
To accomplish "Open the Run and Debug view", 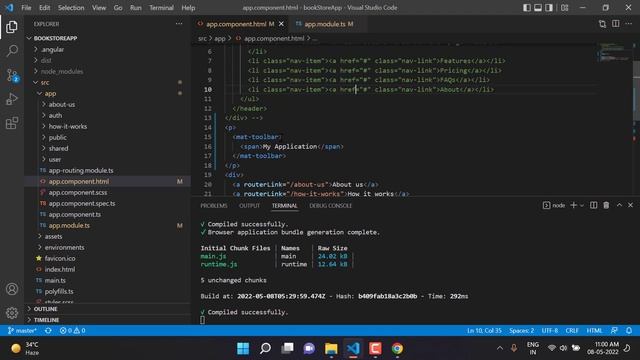I will pos(12,99).
